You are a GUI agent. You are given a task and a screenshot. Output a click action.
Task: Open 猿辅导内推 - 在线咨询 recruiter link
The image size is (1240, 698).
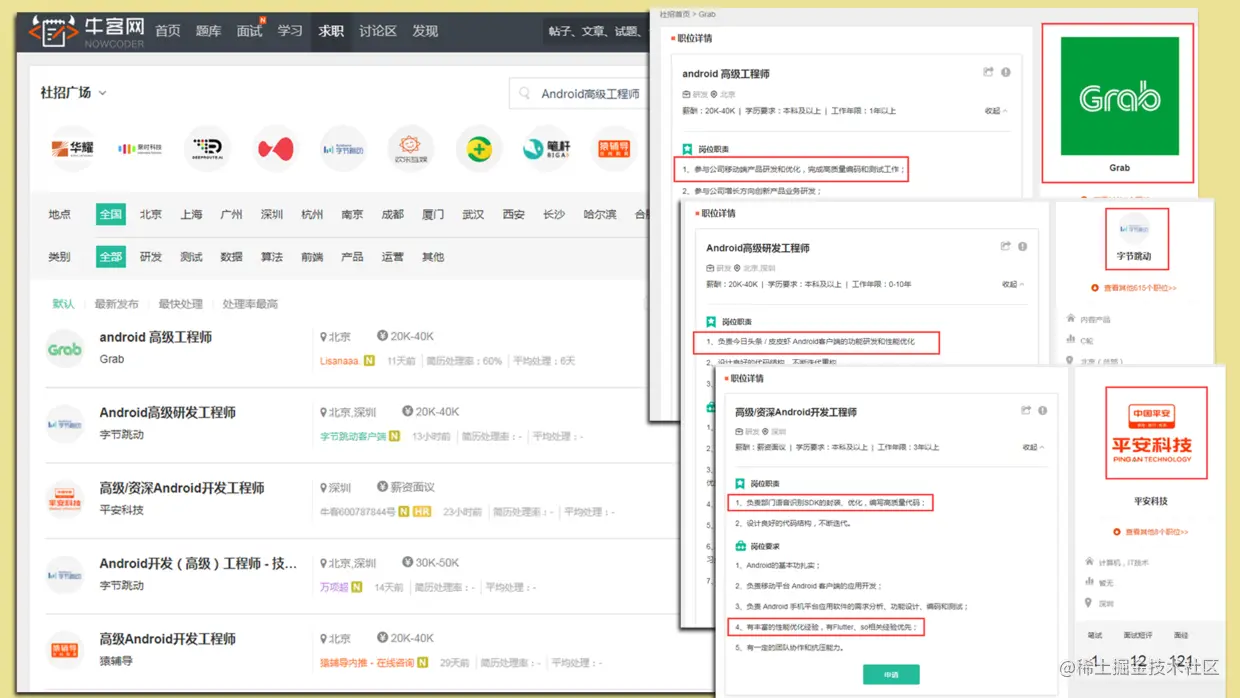[x=367, y=662]
